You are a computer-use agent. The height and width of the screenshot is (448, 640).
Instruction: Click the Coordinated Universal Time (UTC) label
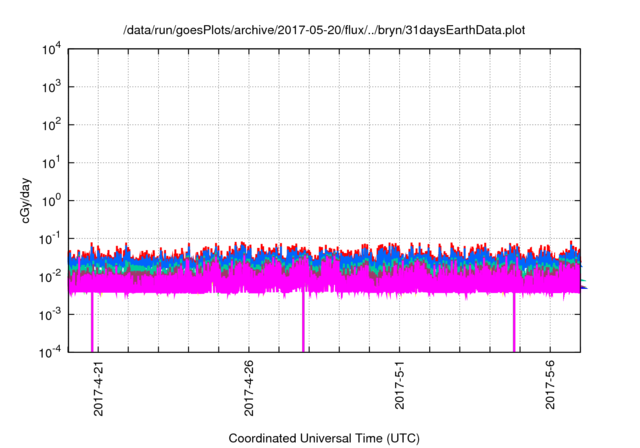324,438
